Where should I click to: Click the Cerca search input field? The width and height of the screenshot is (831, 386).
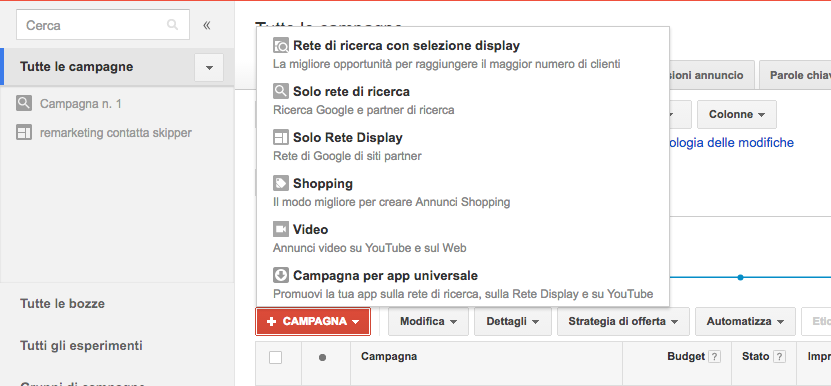[x=102, y=25]
